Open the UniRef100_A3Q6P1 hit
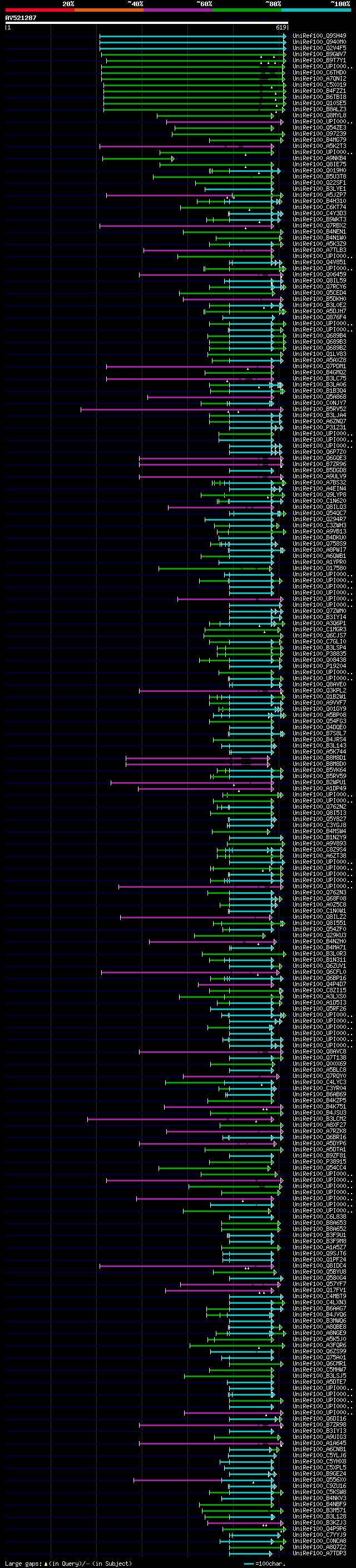The image size is (356, 1568). (x=319, y=624)
